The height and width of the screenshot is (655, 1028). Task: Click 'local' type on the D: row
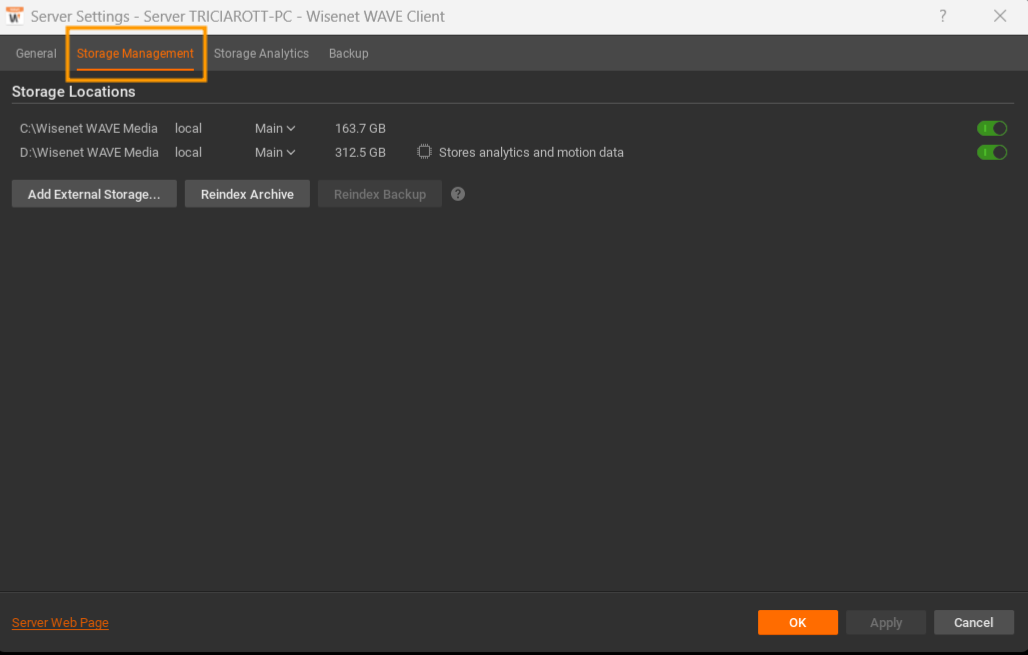(x=188, y=152)
